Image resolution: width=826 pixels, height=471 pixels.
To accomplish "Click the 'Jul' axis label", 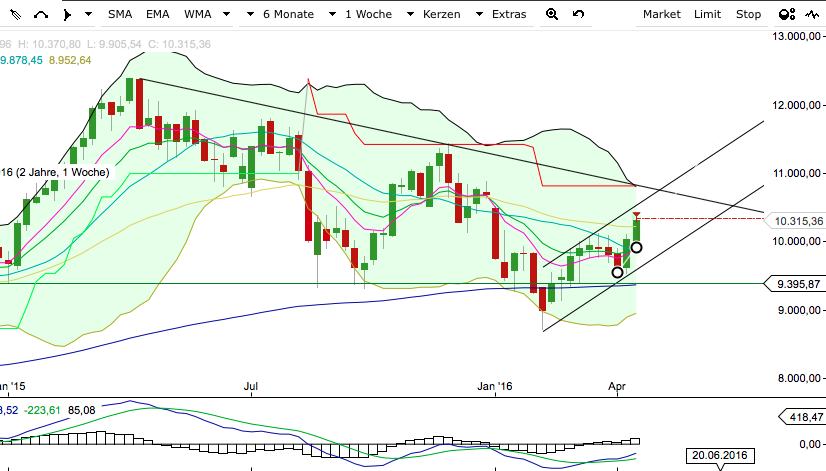I will (x=251, y=386).
